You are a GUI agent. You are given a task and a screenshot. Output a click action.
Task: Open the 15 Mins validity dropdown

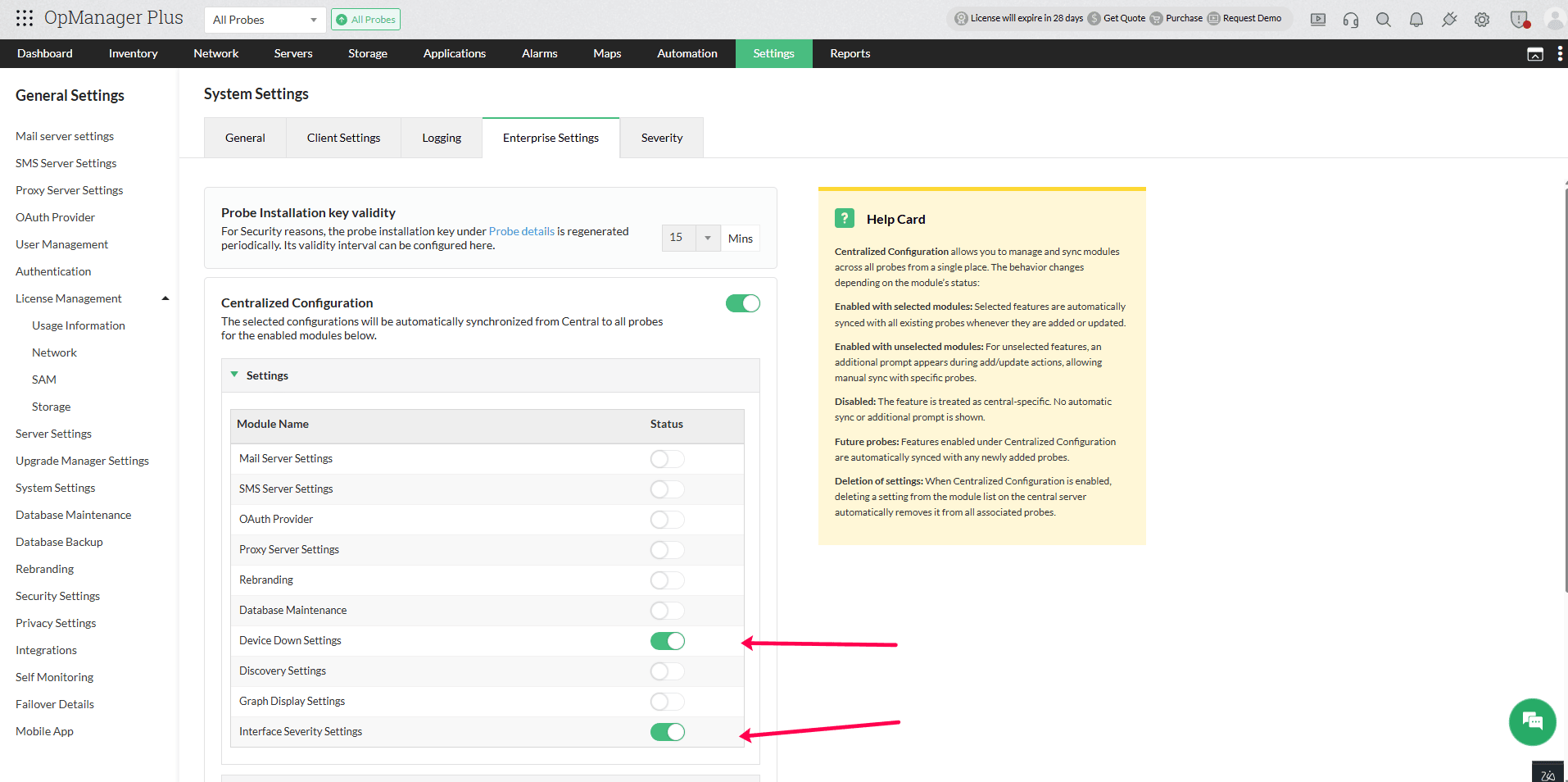[x=691, y=238]
